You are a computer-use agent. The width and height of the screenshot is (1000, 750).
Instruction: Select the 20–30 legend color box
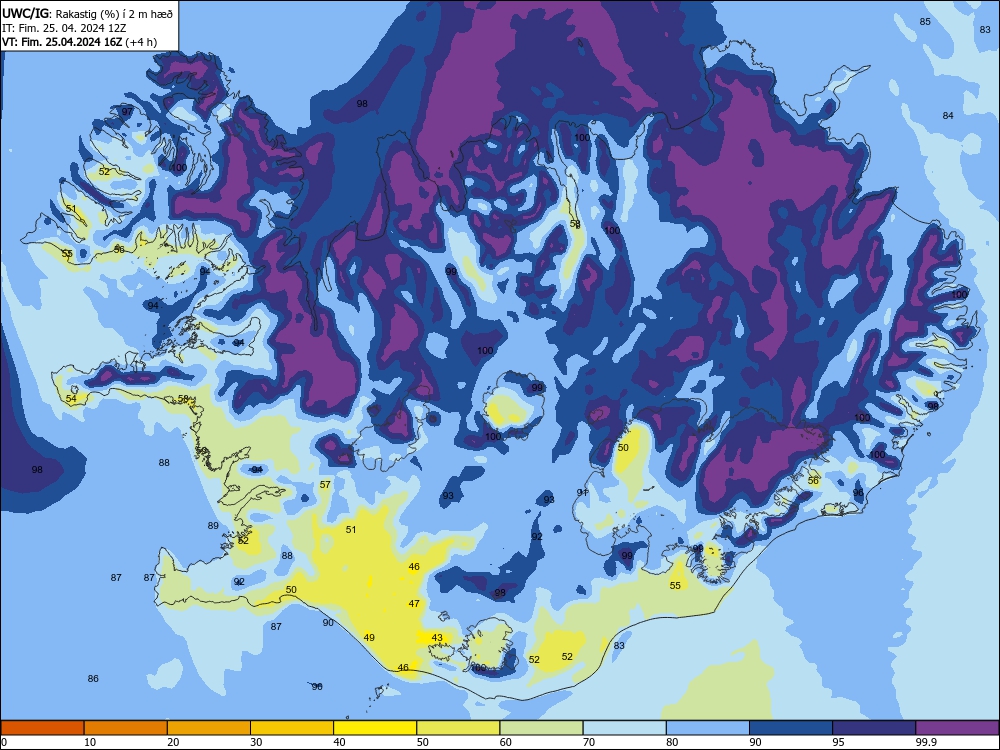(209, 728)
